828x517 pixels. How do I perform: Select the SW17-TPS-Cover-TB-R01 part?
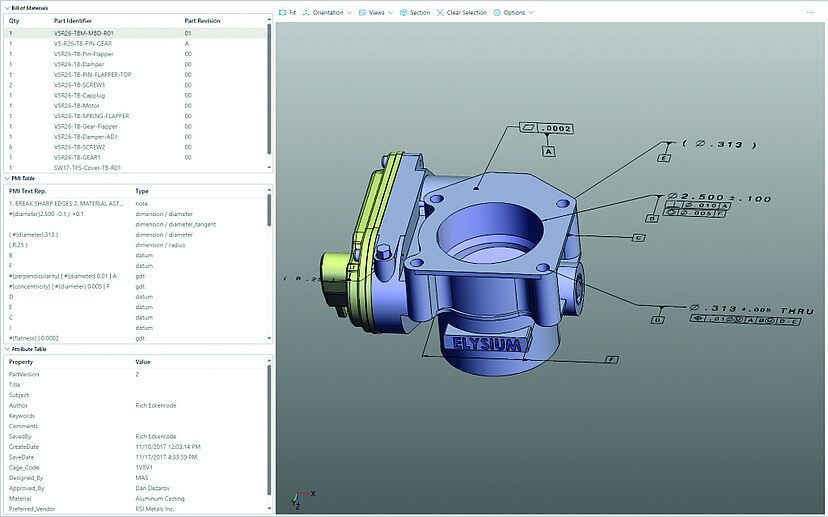click(x=135, y=167)
